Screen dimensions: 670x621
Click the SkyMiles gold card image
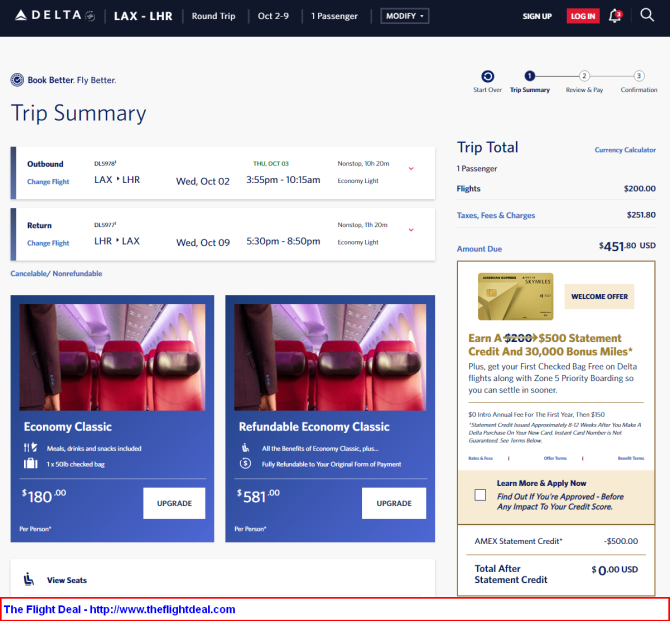click(x=515, y=296)
